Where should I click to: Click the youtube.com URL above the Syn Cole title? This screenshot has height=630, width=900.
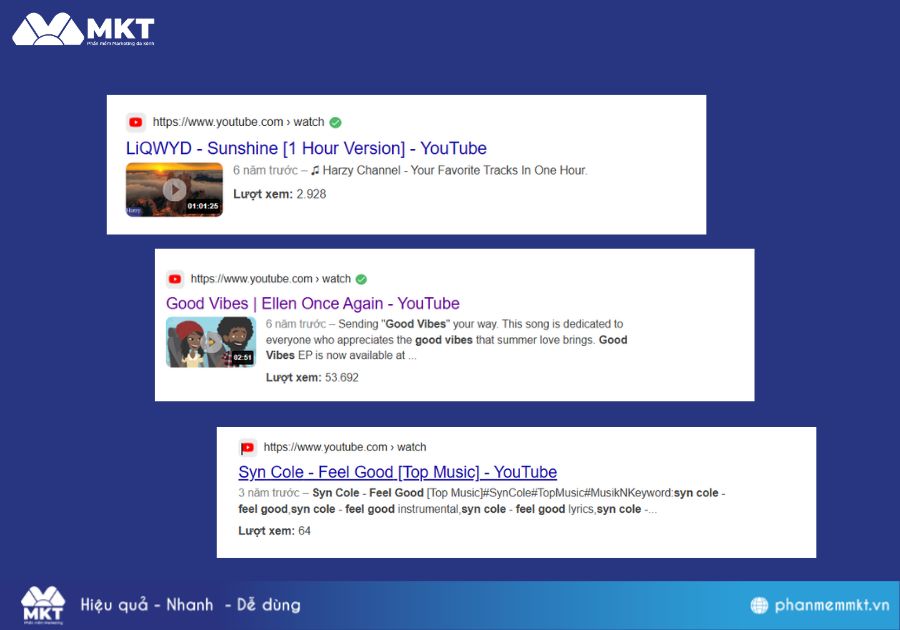(x=344, y=447)
